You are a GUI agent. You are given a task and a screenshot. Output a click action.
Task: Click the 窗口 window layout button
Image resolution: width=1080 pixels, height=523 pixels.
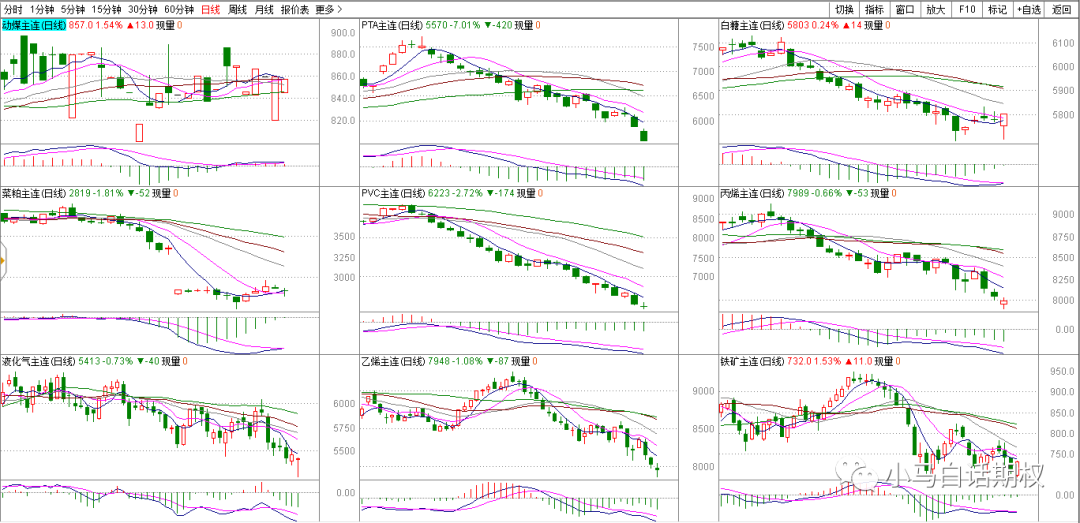[x=905, y=9]
